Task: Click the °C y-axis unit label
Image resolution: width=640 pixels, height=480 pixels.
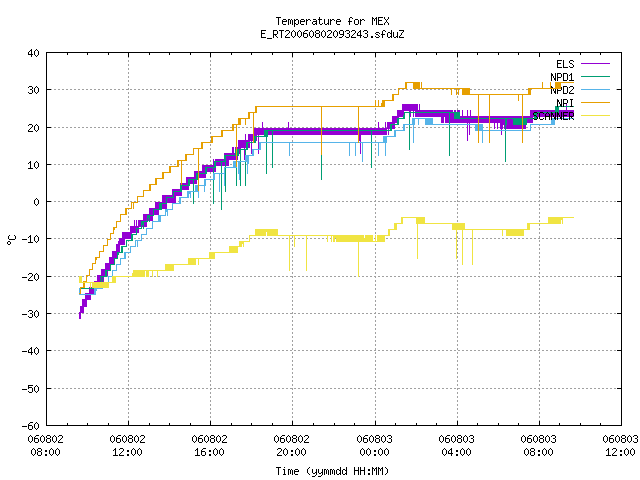Action: [12, 240]
